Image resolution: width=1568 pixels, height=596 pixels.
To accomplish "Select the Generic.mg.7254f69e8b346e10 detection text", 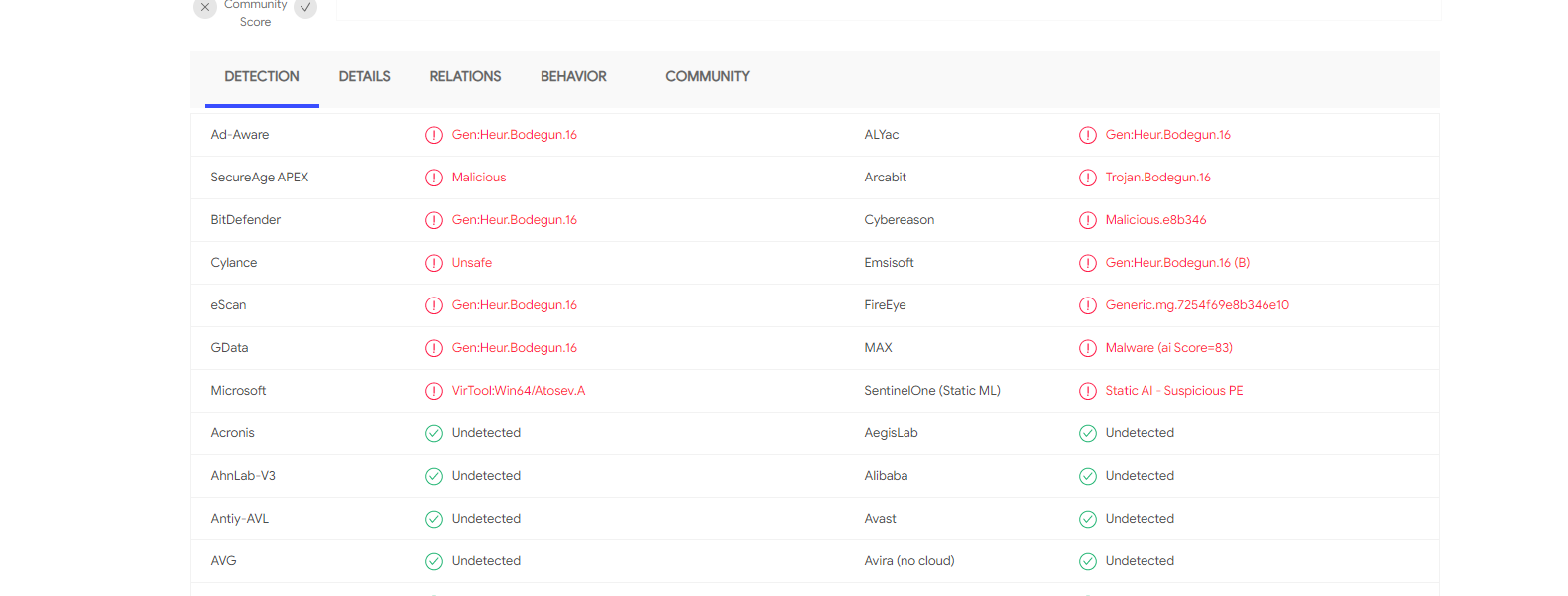I will [x=1197, y=305].
